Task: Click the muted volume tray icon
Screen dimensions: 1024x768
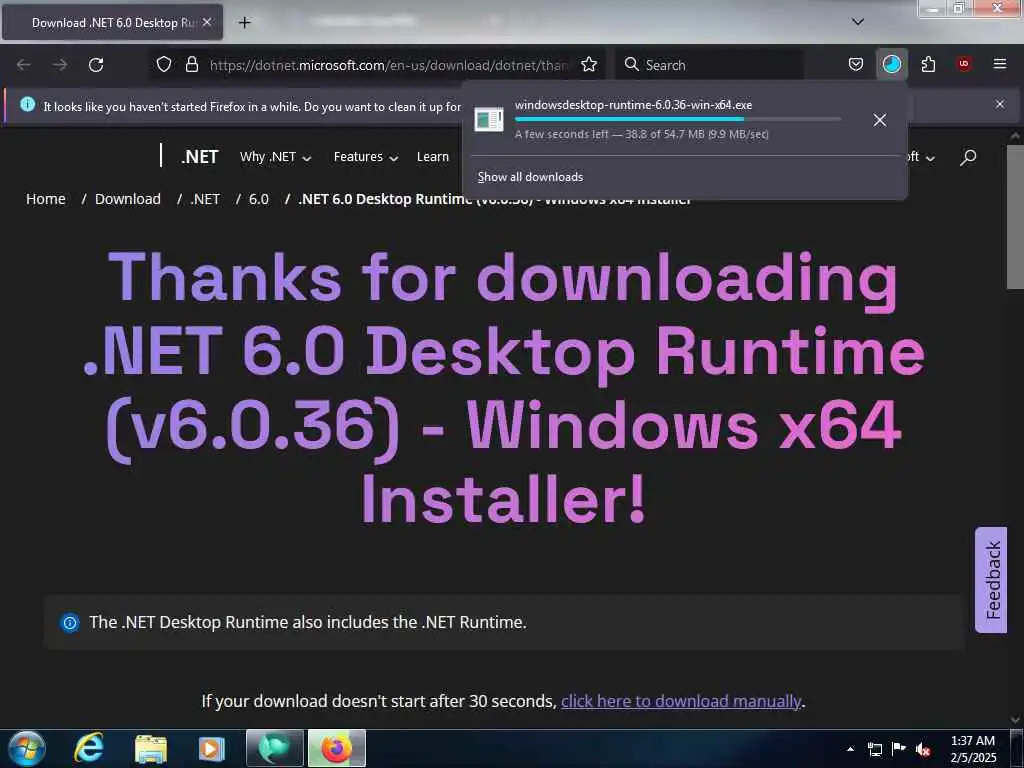Action: [923, 749]
